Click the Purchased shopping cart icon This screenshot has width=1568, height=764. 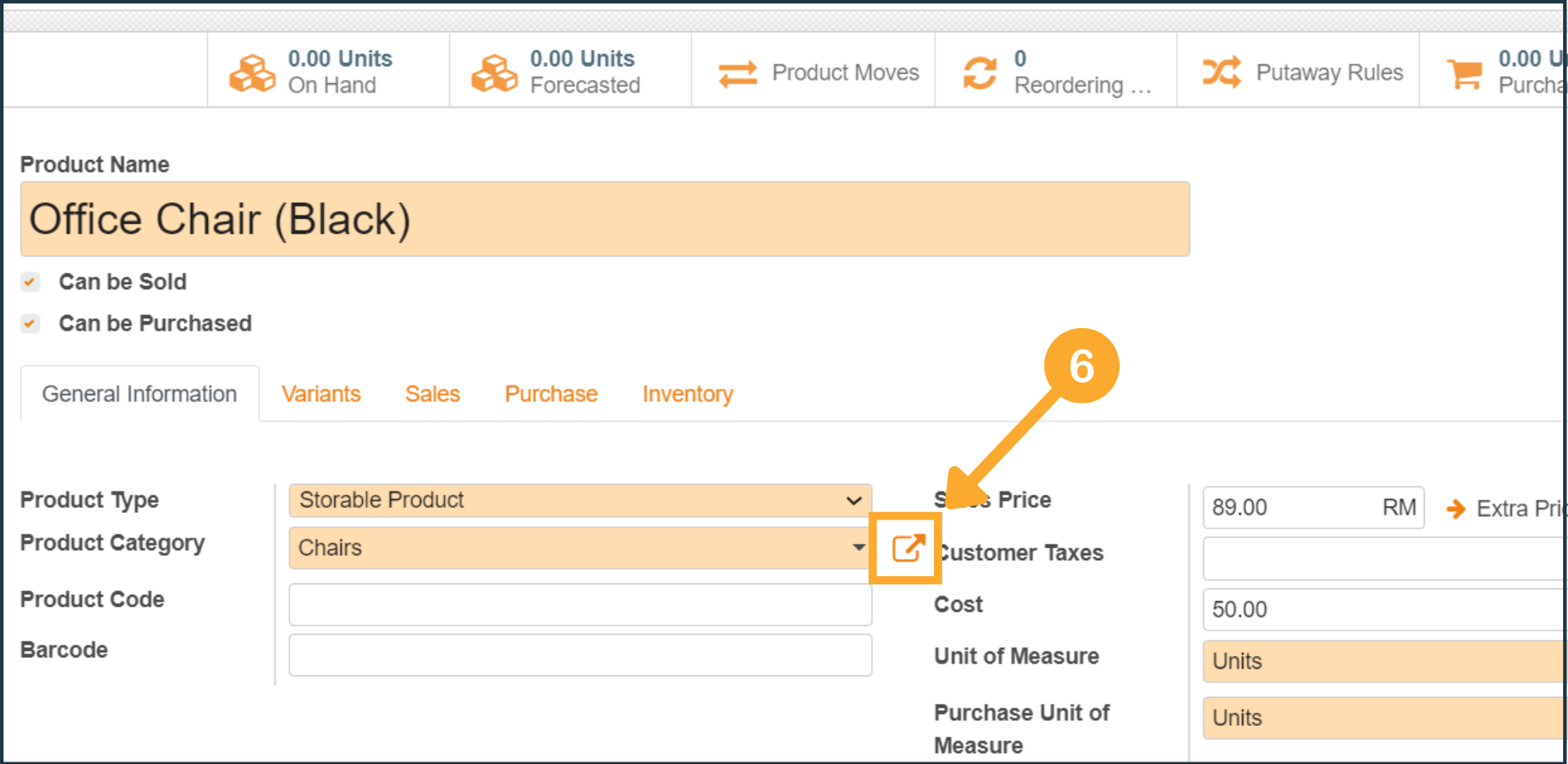coord(1464,73)
